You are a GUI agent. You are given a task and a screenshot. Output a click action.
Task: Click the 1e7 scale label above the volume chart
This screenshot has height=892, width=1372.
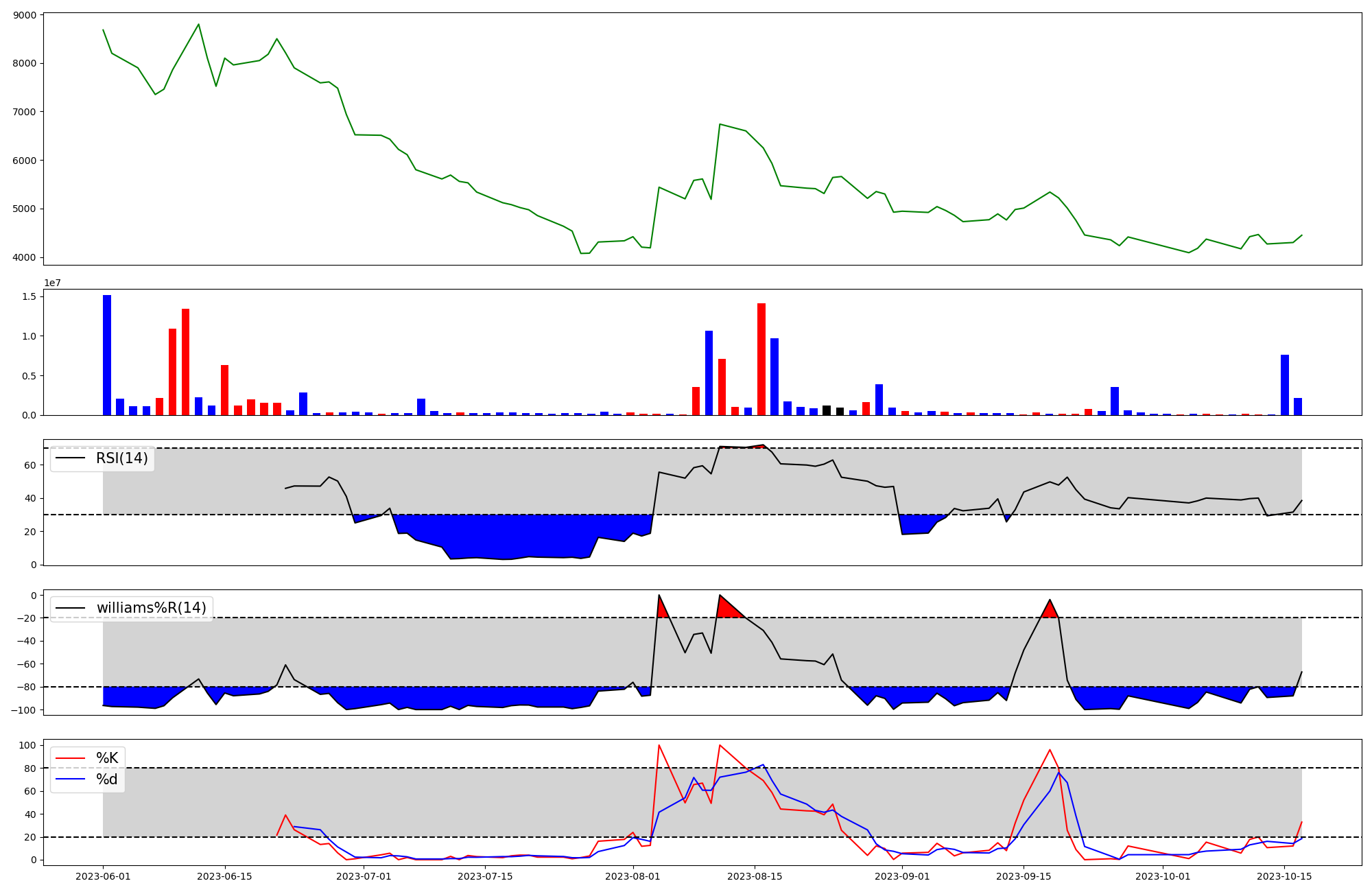click(53, 283)
